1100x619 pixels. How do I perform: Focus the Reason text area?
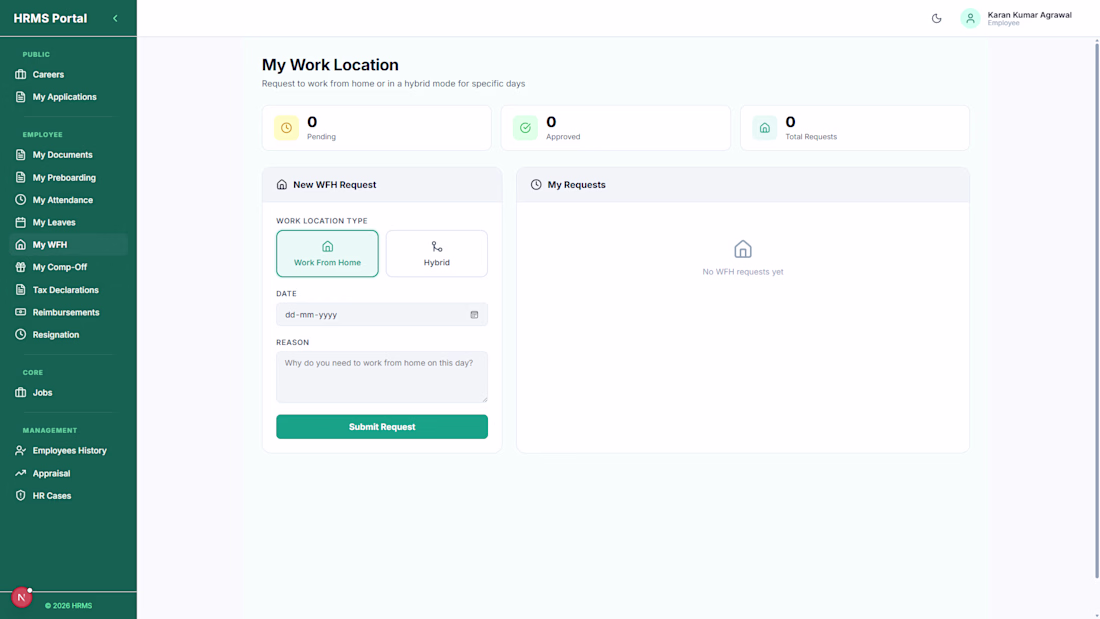click(382, 377)
